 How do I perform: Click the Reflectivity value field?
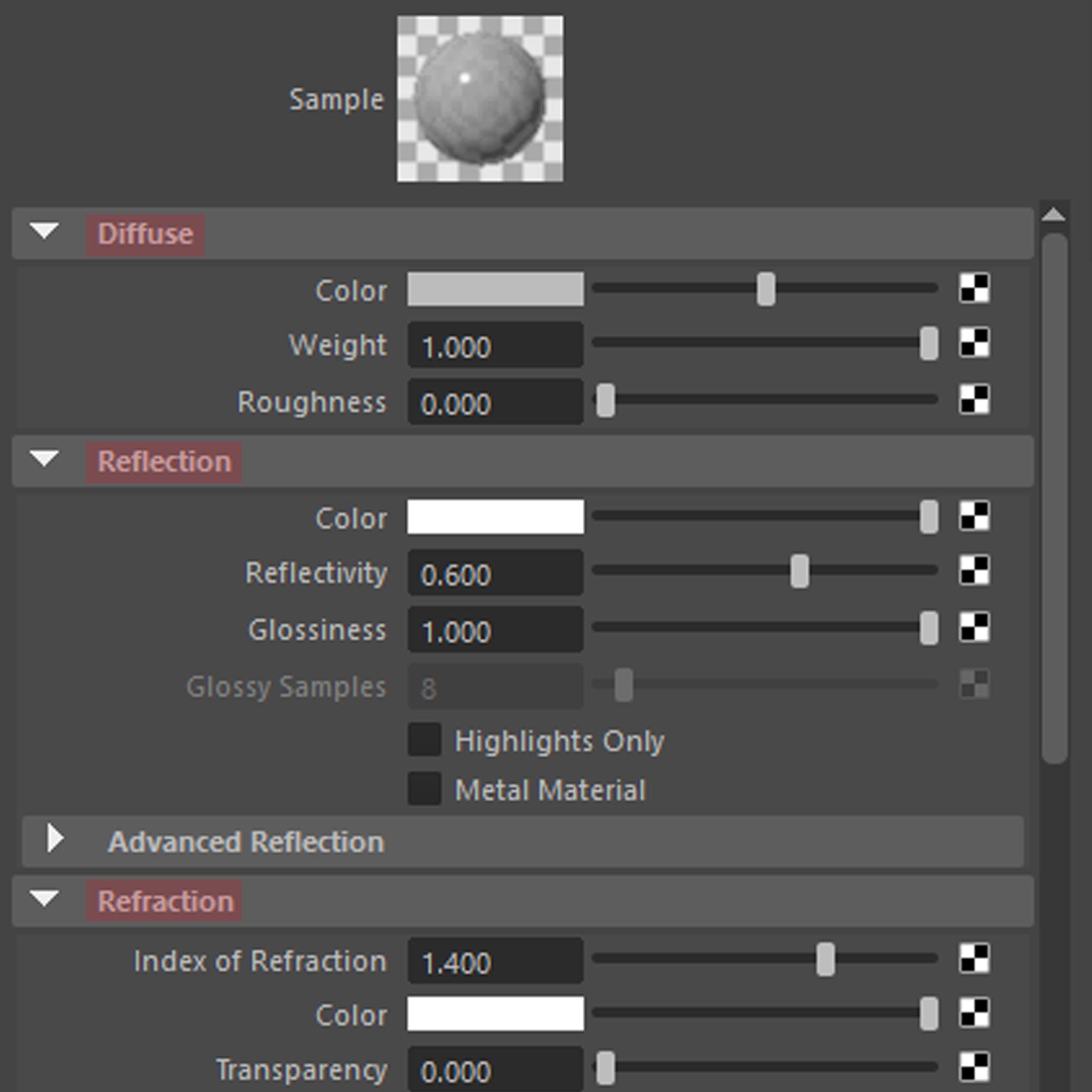coord(495,573)
